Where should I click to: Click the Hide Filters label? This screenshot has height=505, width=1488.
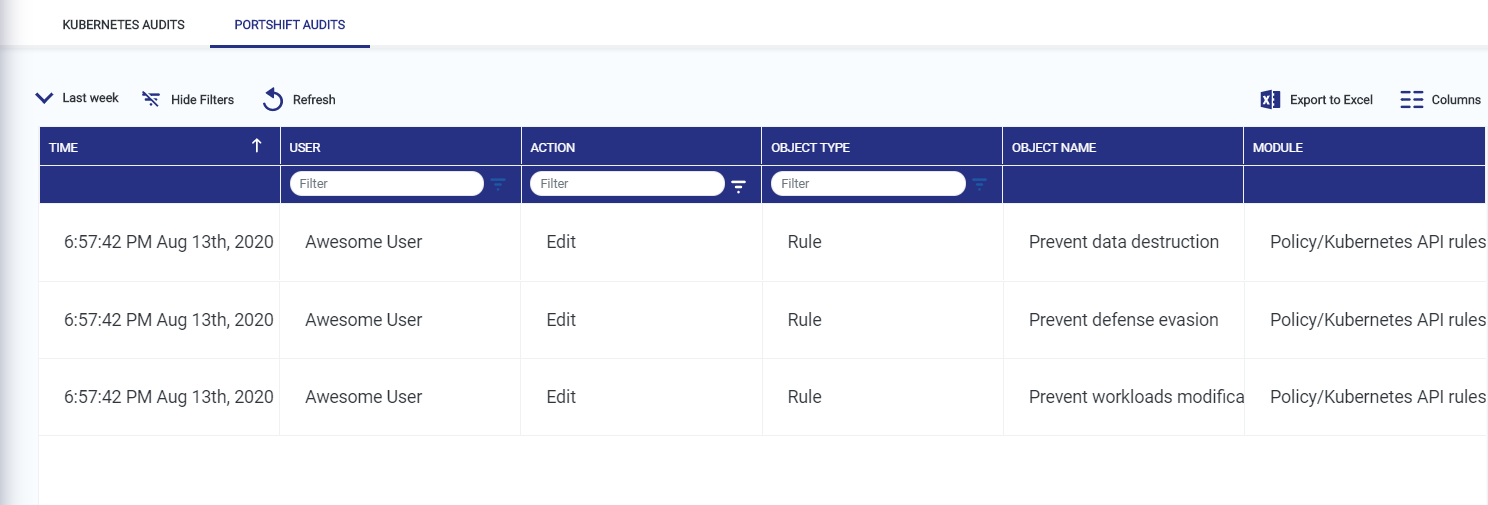[x=202, y=100]
